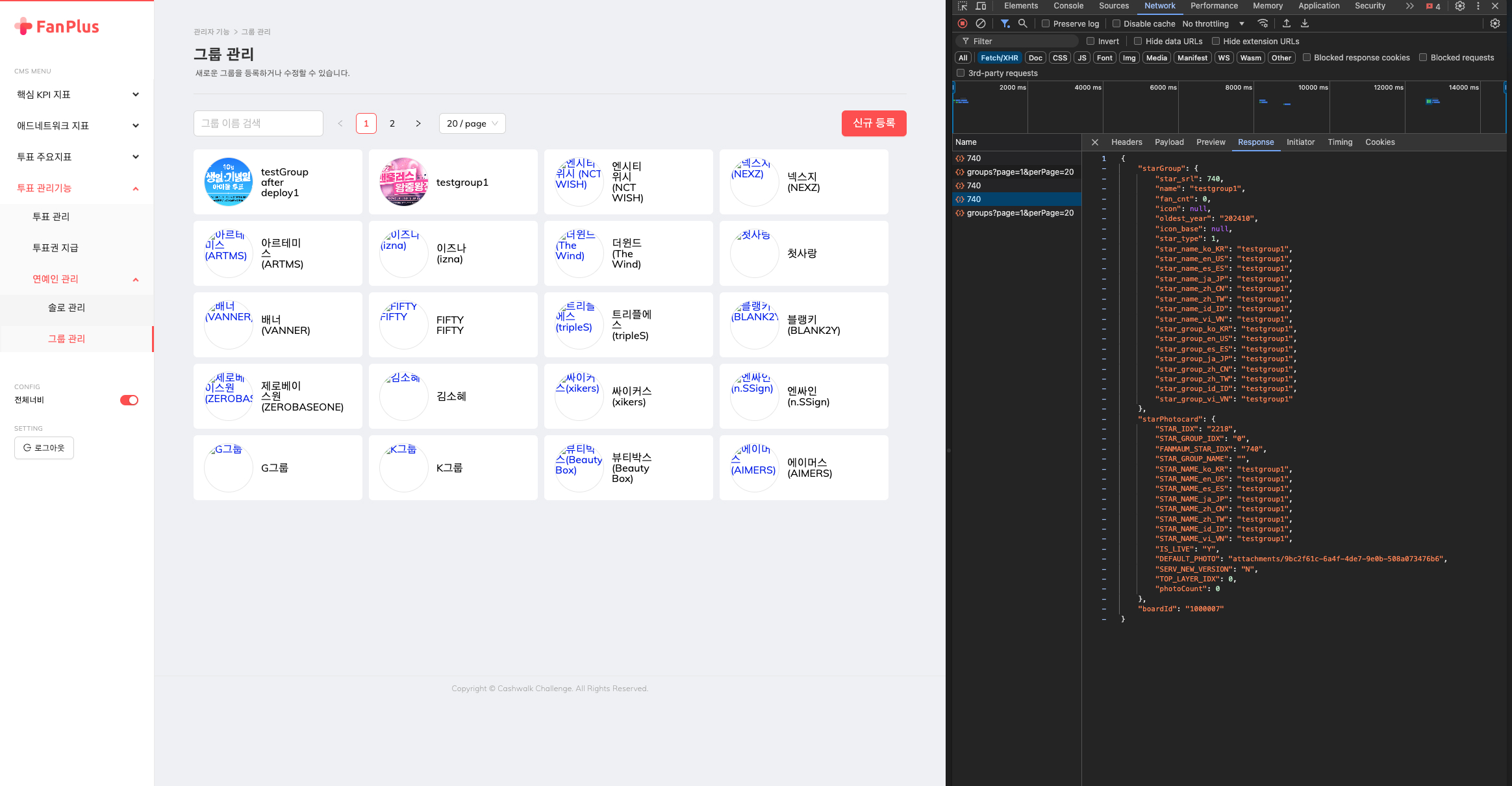Click the error count badge icon
Screen dimensions: 1512x786
(1433, 6)
